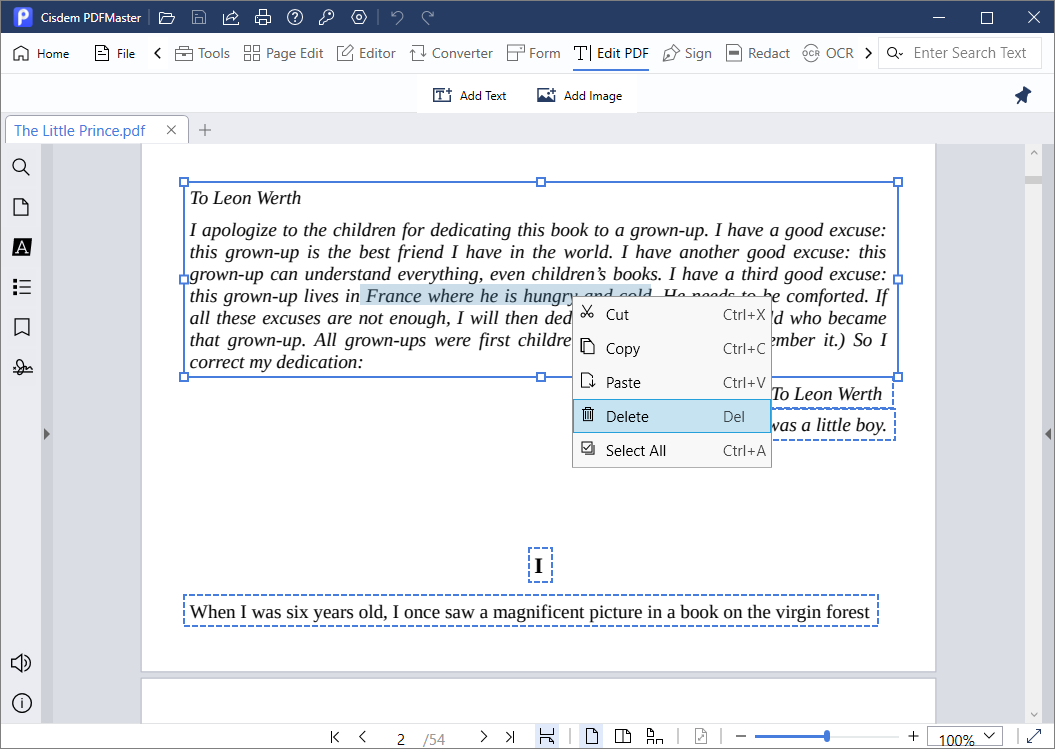The width and height of the screenshot is (1055, 749).
Task: Click the Add Text button
Action: click(469, 96)
